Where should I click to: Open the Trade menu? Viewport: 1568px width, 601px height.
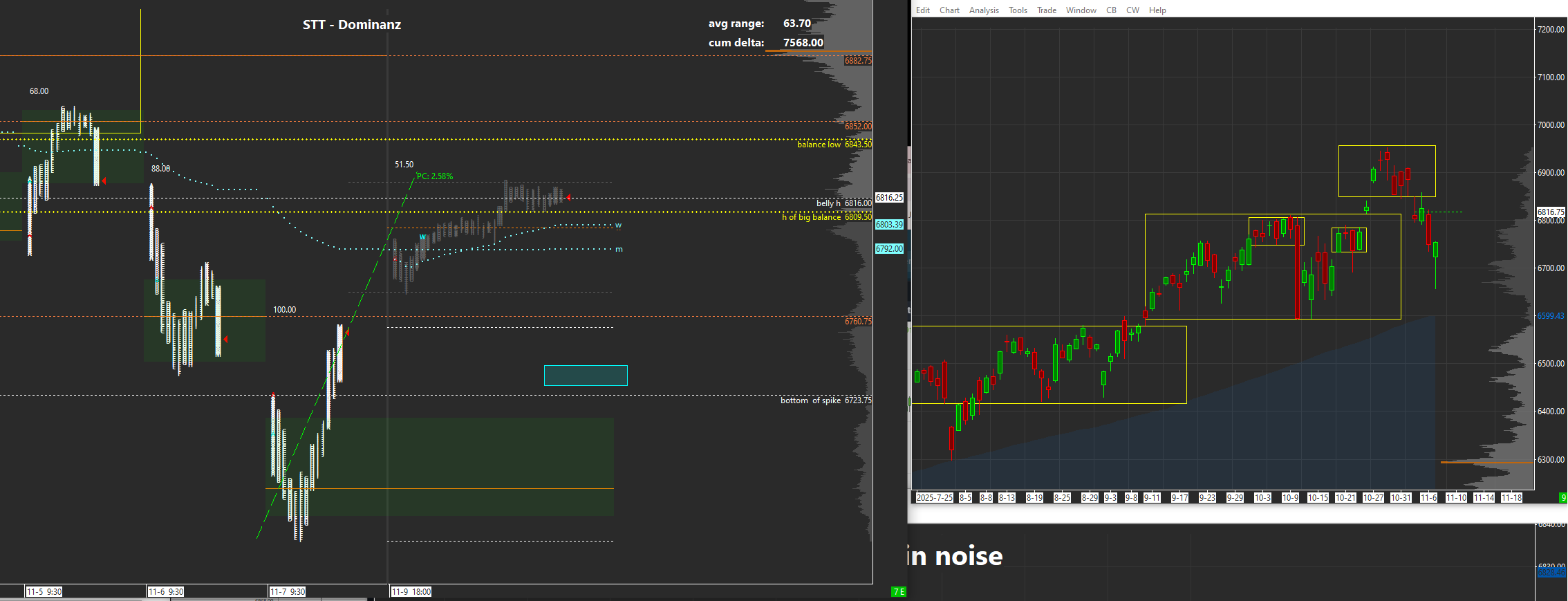tap(1047, 10)
